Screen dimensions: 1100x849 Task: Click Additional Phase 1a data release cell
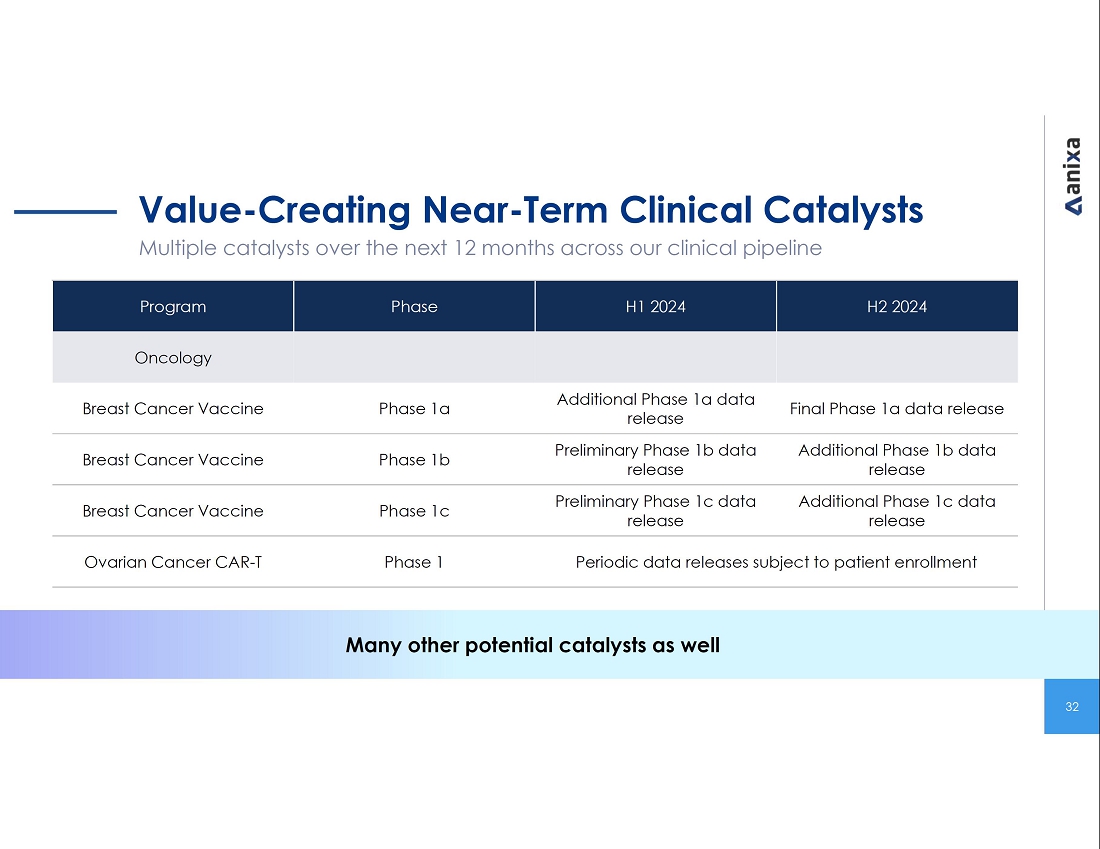655,409
